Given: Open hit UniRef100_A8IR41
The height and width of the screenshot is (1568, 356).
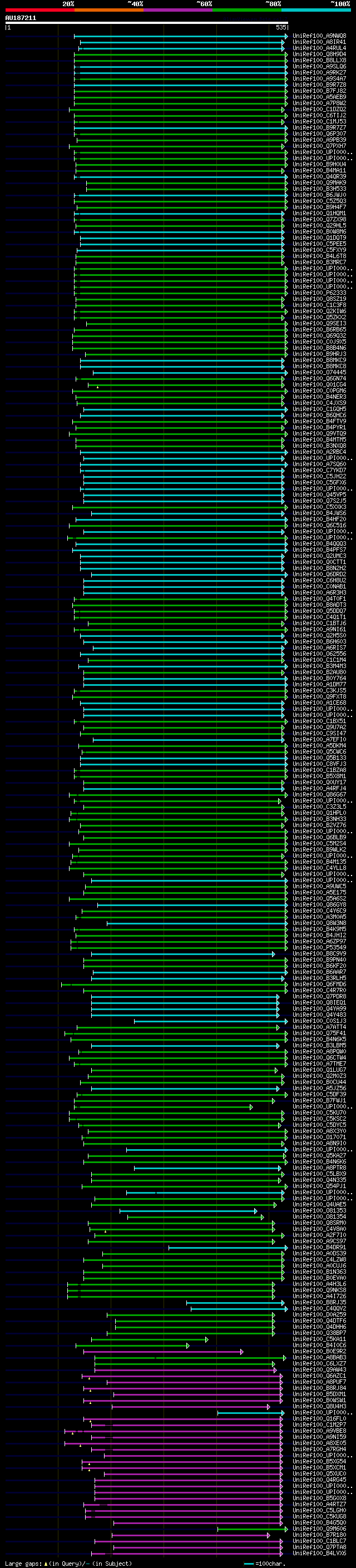Looking at the screenshot, I should [x=319, y=42].
